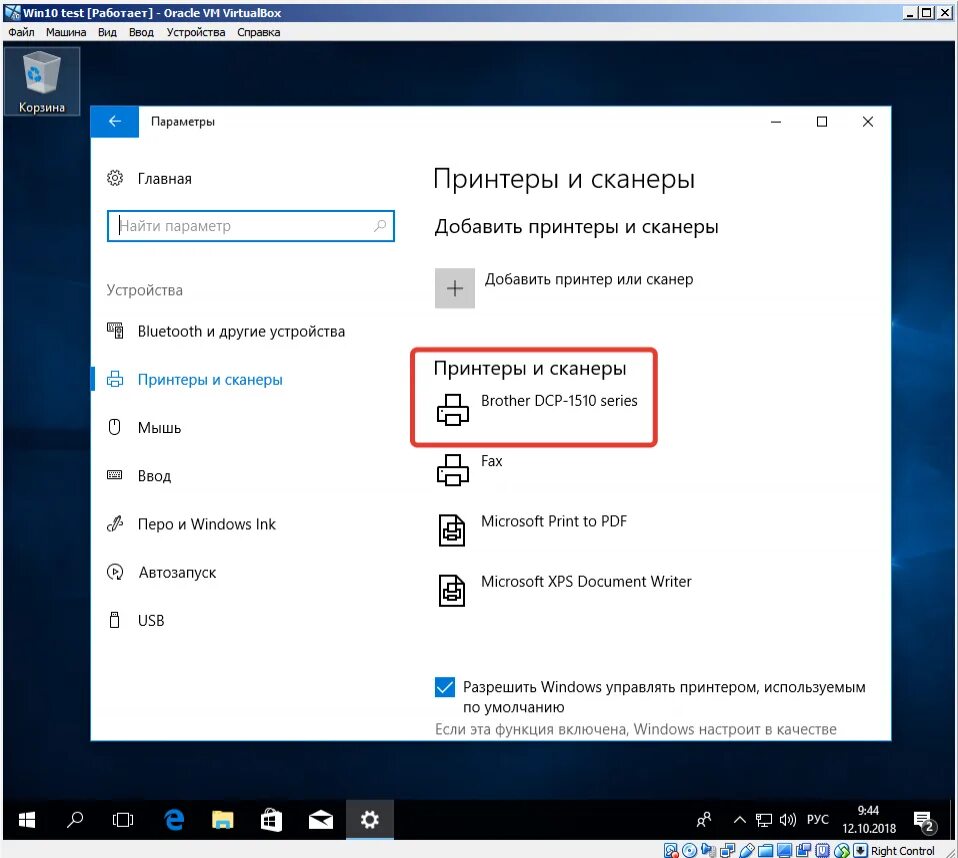Image resolution: width=958 pixels, height=858 pixels.
Task: Click VirtualBox network adapters status icon
Action: pos(728,850)
